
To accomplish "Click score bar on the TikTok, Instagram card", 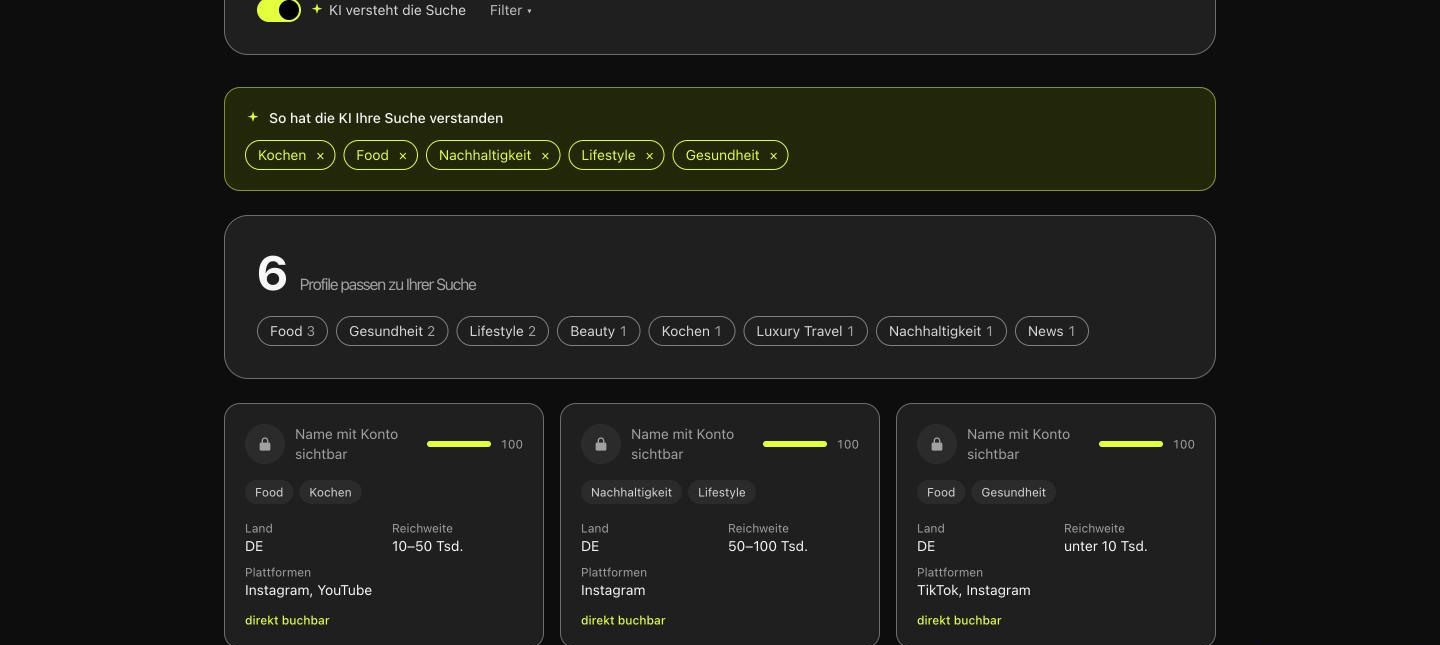I will pos(1131,444).
